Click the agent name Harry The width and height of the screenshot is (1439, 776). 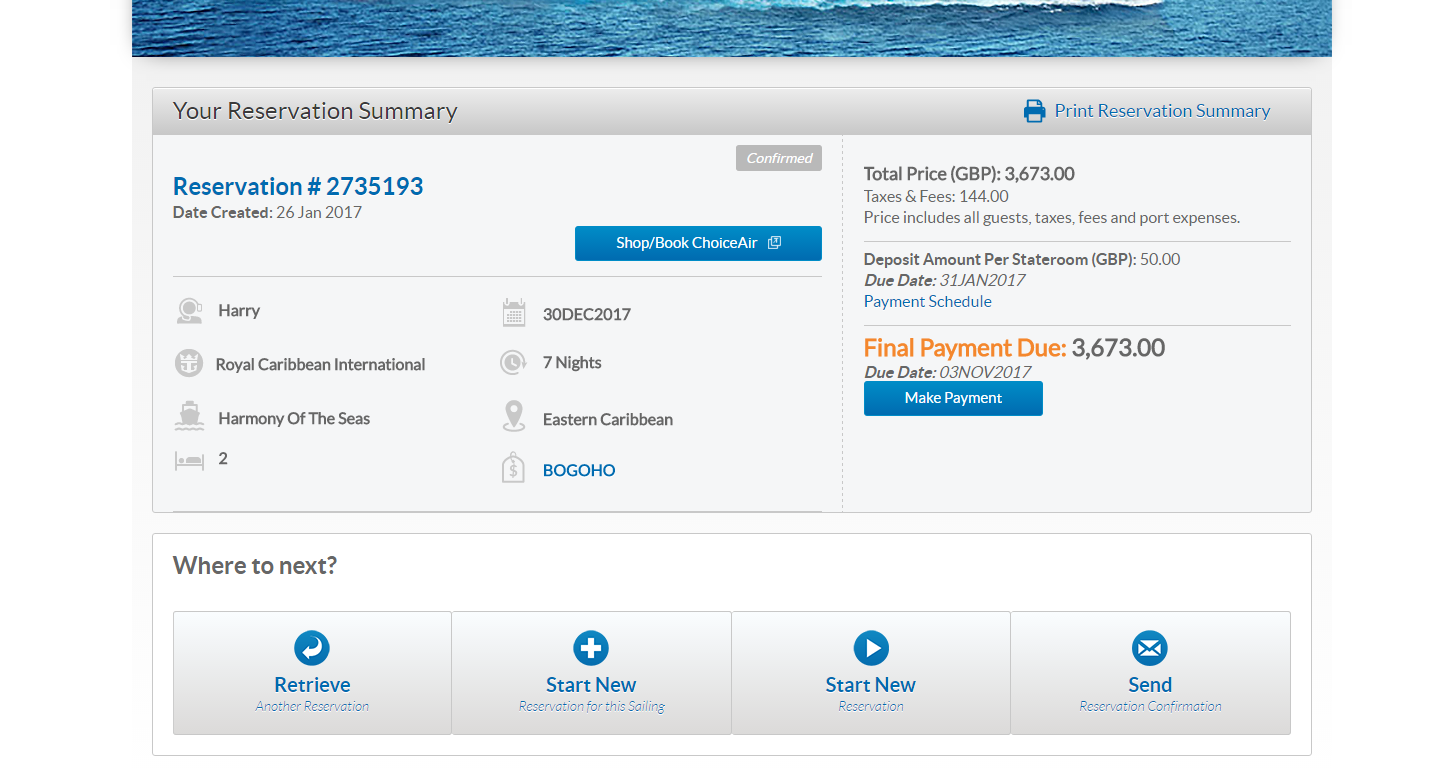[239, 310]
